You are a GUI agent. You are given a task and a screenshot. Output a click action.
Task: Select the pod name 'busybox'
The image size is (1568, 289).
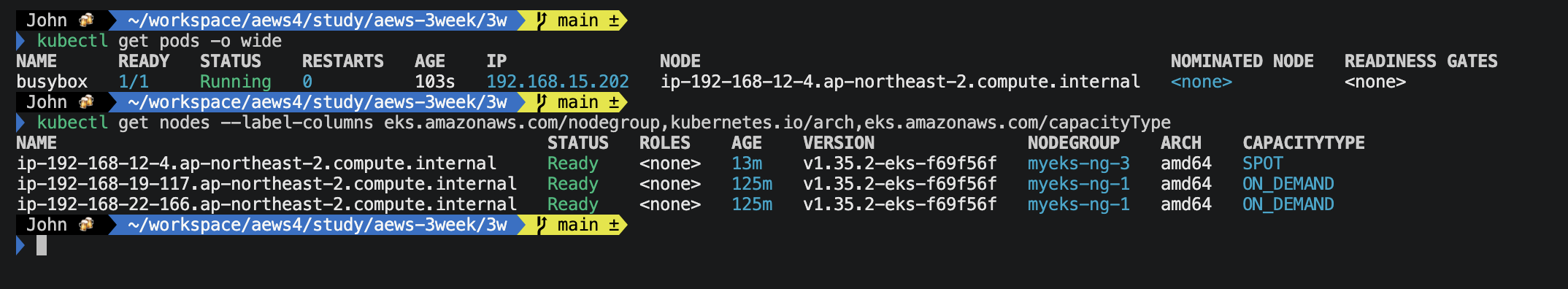click(x=52, y=82)
